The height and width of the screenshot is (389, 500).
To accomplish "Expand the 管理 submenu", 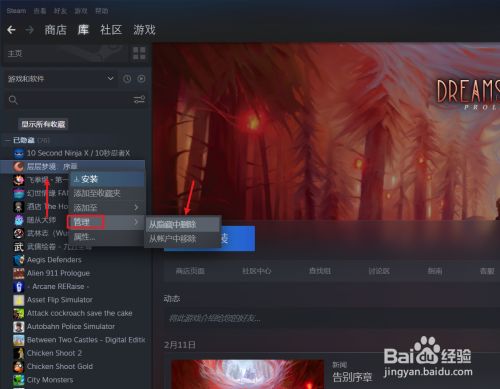I will 106,222.
